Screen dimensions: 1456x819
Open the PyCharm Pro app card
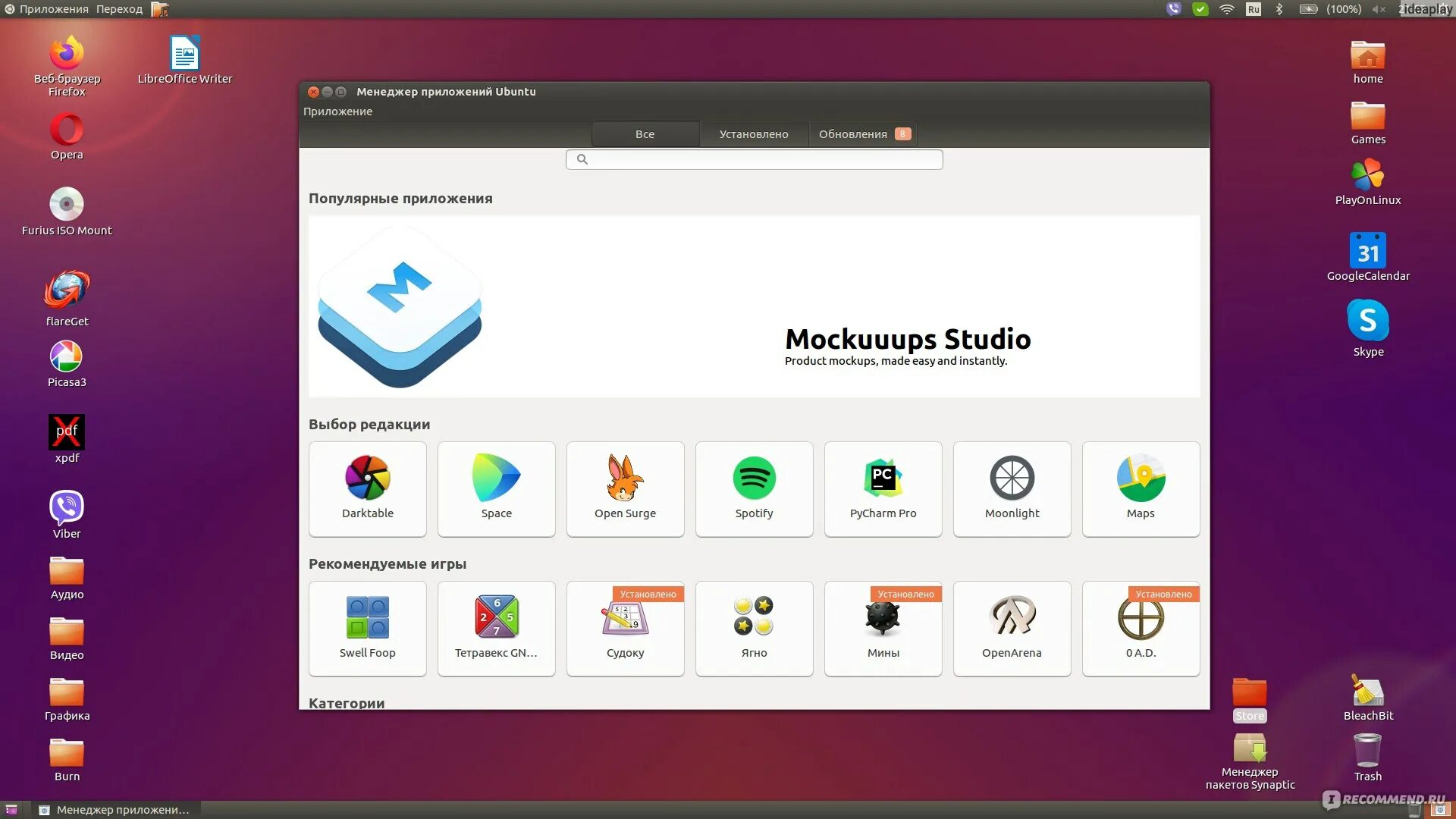[883, 489]
